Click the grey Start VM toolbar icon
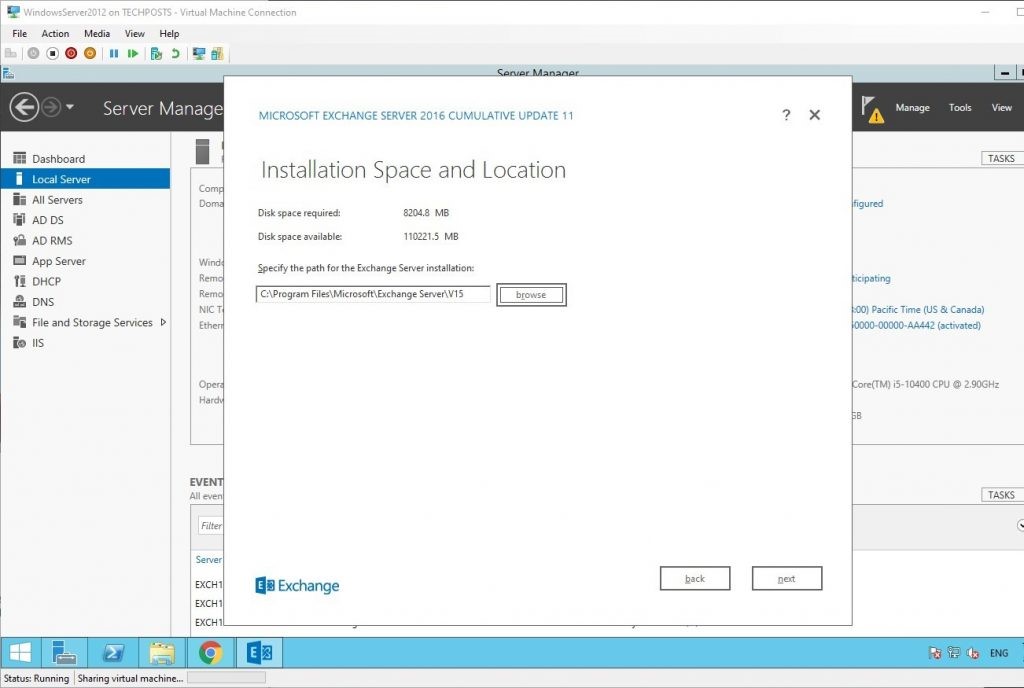This screenshot has height=688, width=1024. coord(33,54)
